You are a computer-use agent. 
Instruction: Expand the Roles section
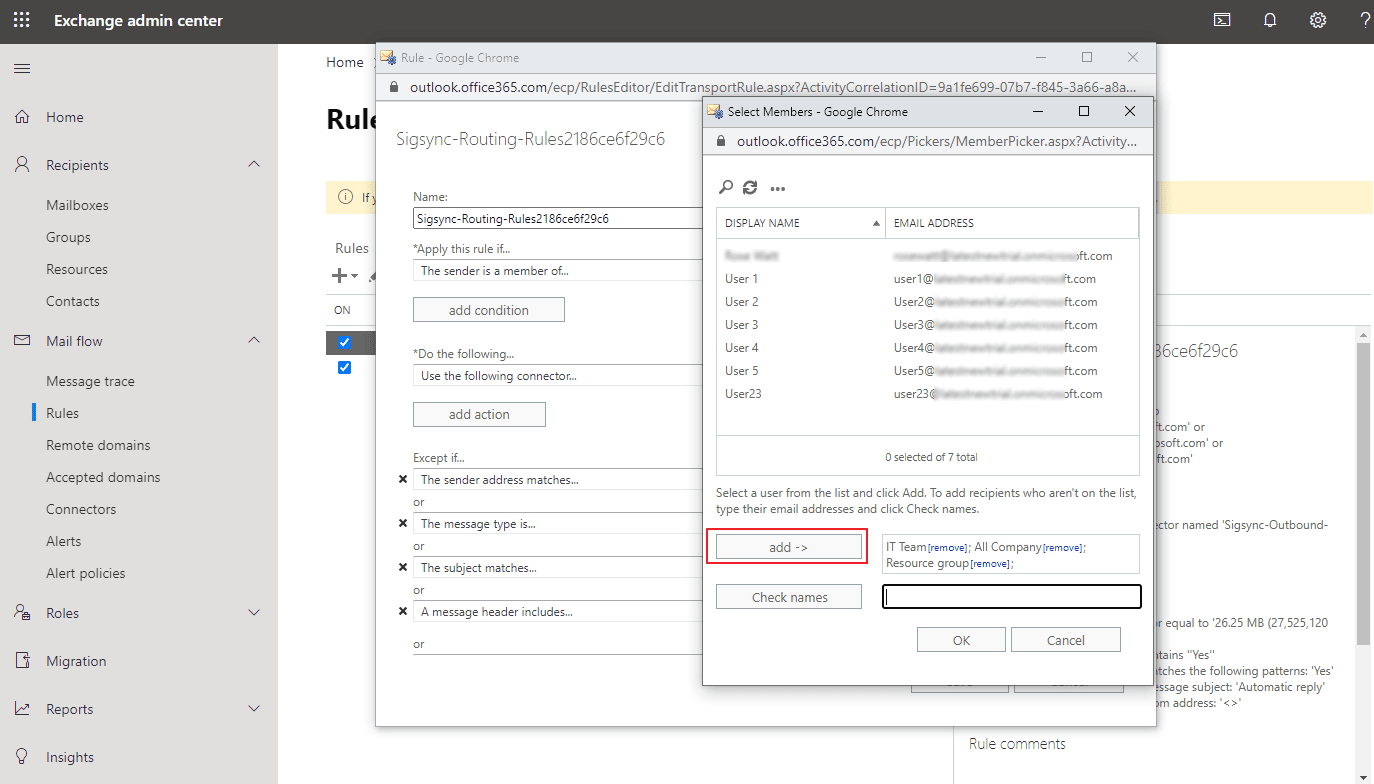pos(254,613)
